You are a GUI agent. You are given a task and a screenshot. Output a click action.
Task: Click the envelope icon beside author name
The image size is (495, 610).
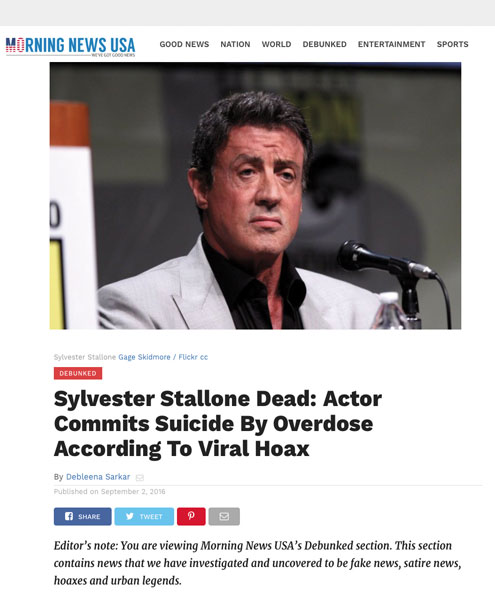[x=140, y=477]
